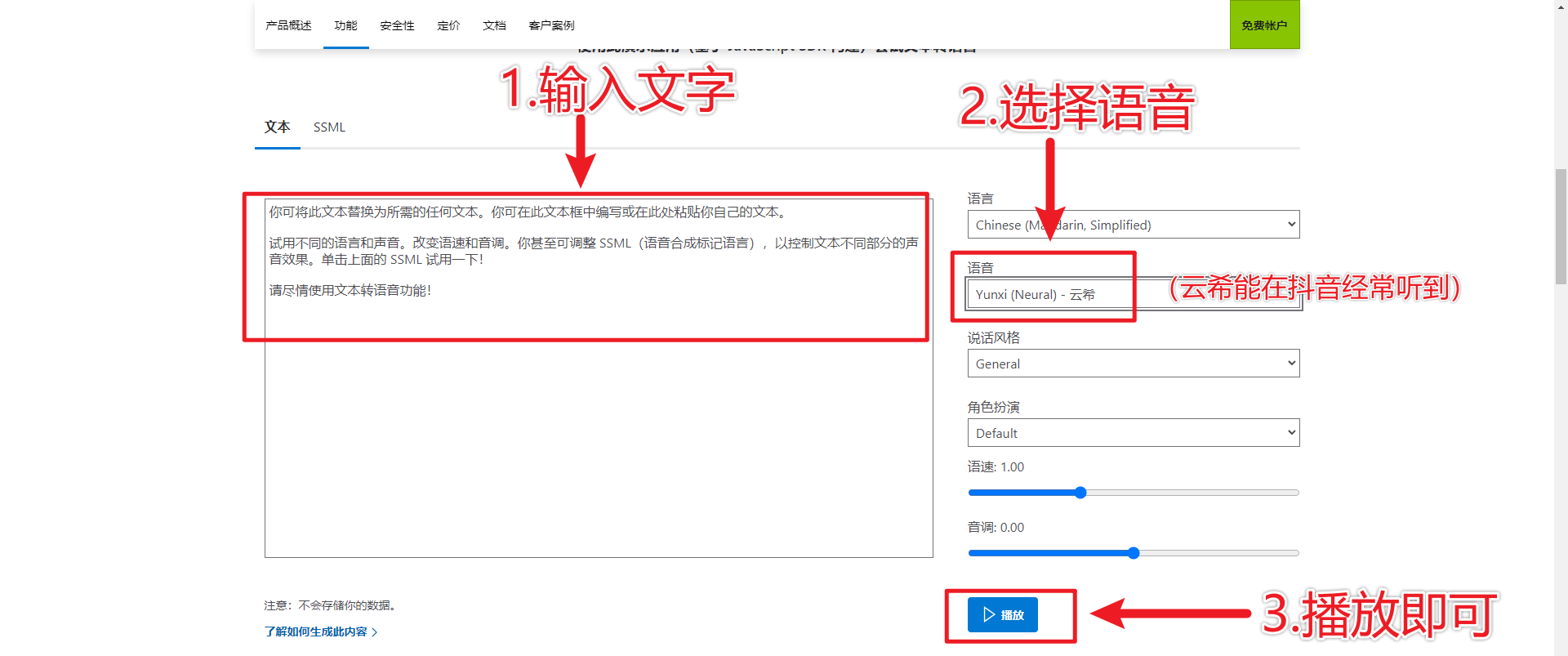Click the 语速 speed slider handle

tap(1080, 493)
